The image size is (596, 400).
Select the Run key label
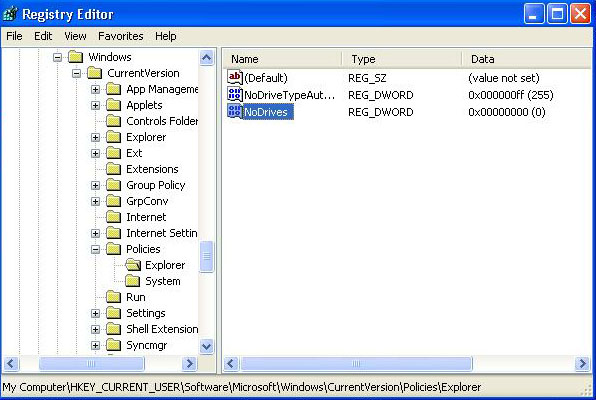136,297
